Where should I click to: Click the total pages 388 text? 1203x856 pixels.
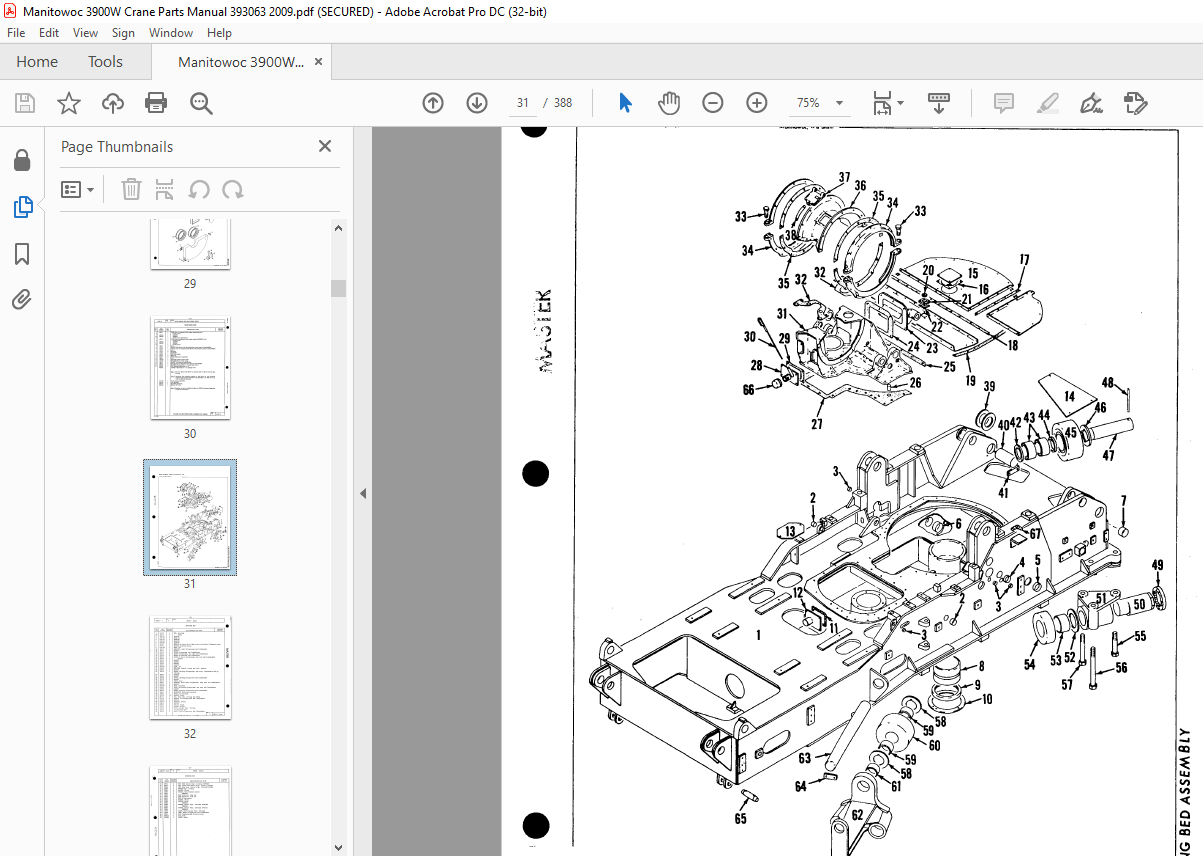pos(563,103)
